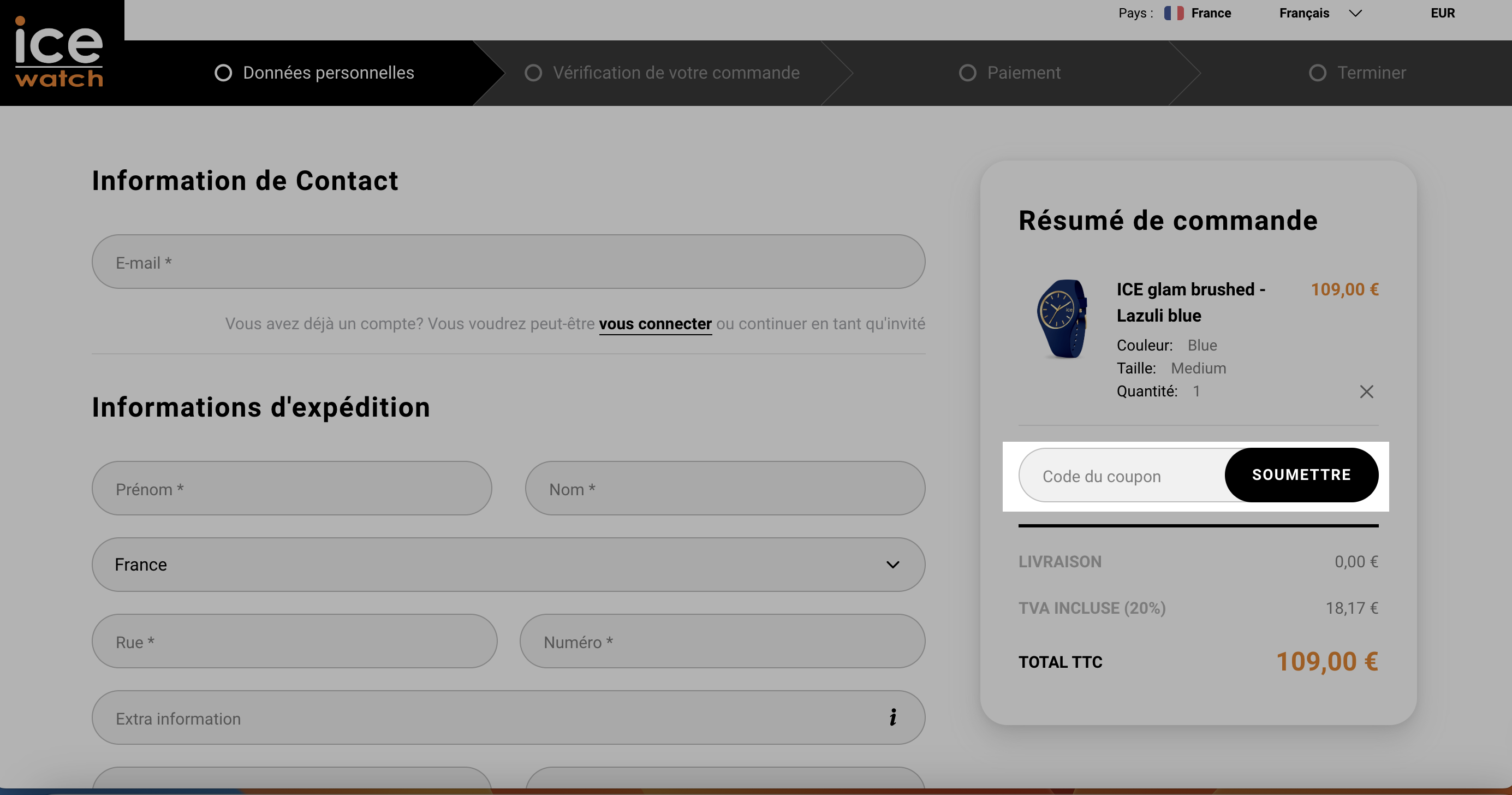Screen dimensions: 1512x795
Task: Click the 109,00 € TOTAL TTC amount
Action: 1327,661
